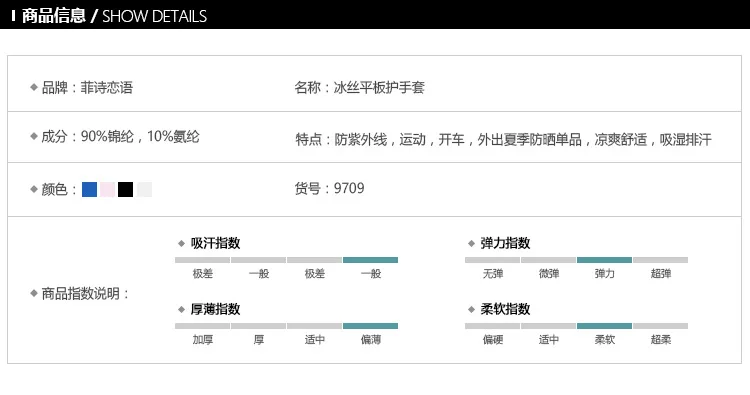Screen dimensions: 750x395
Task: Click the diamond bullet before 品牌
Action: click(33, 87)
